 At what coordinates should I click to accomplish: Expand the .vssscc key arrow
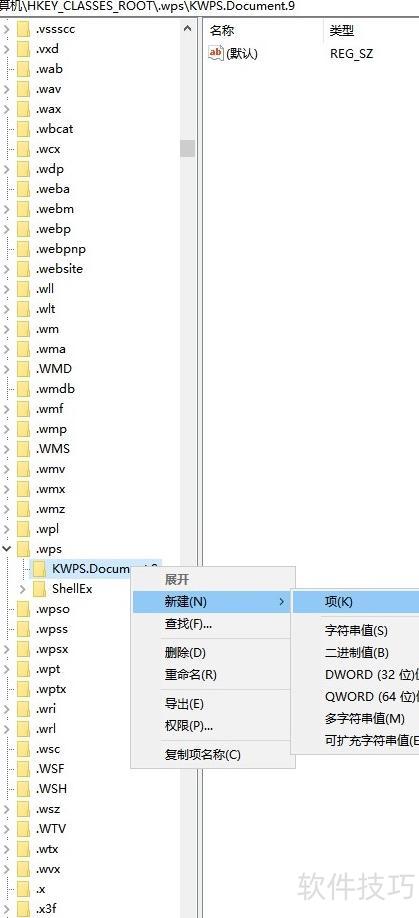(x=7, y=29)
